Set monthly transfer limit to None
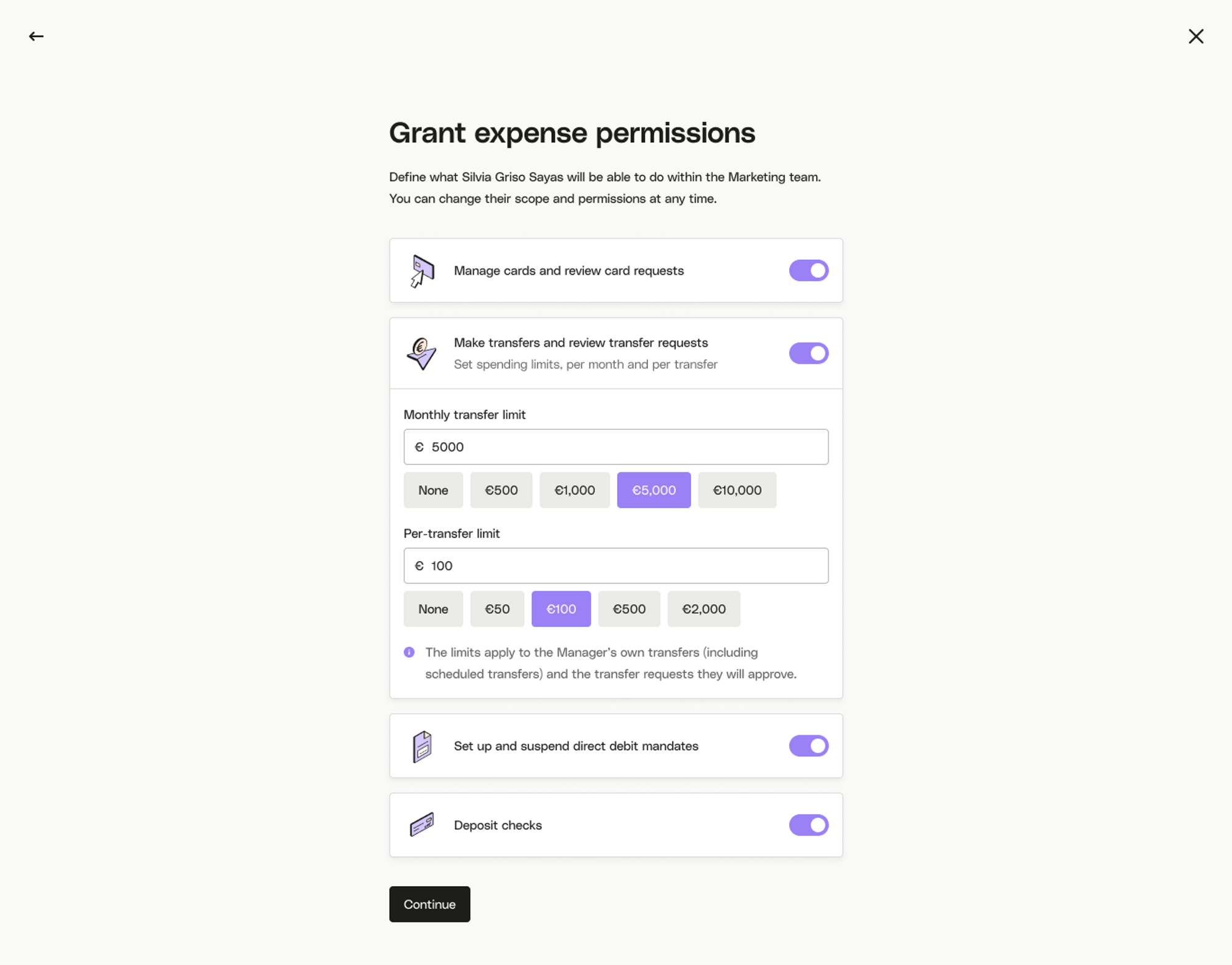Viewport: 1232px width, 965px height. coord(433,490)
